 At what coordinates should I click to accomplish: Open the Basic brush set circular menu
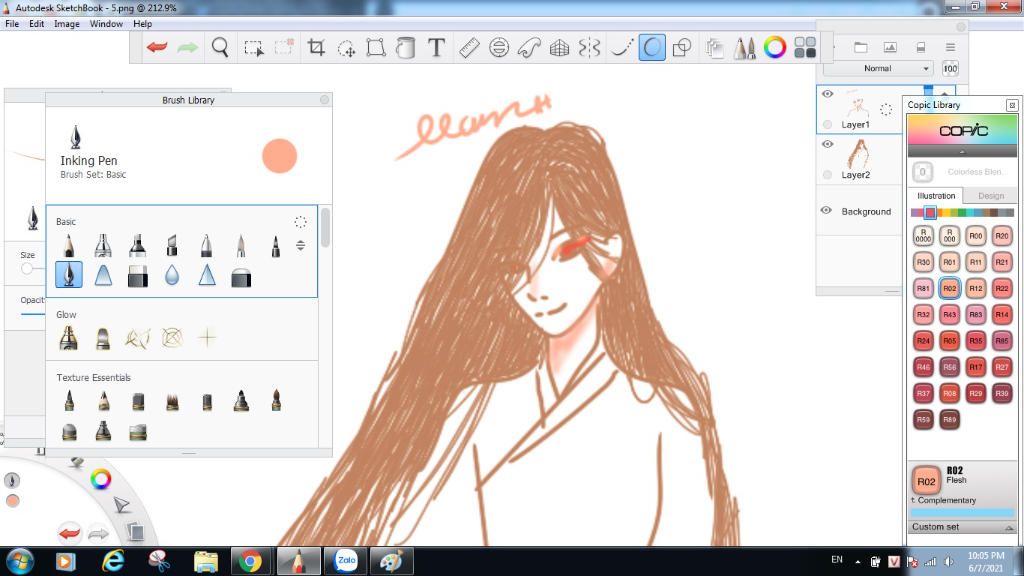300,222
